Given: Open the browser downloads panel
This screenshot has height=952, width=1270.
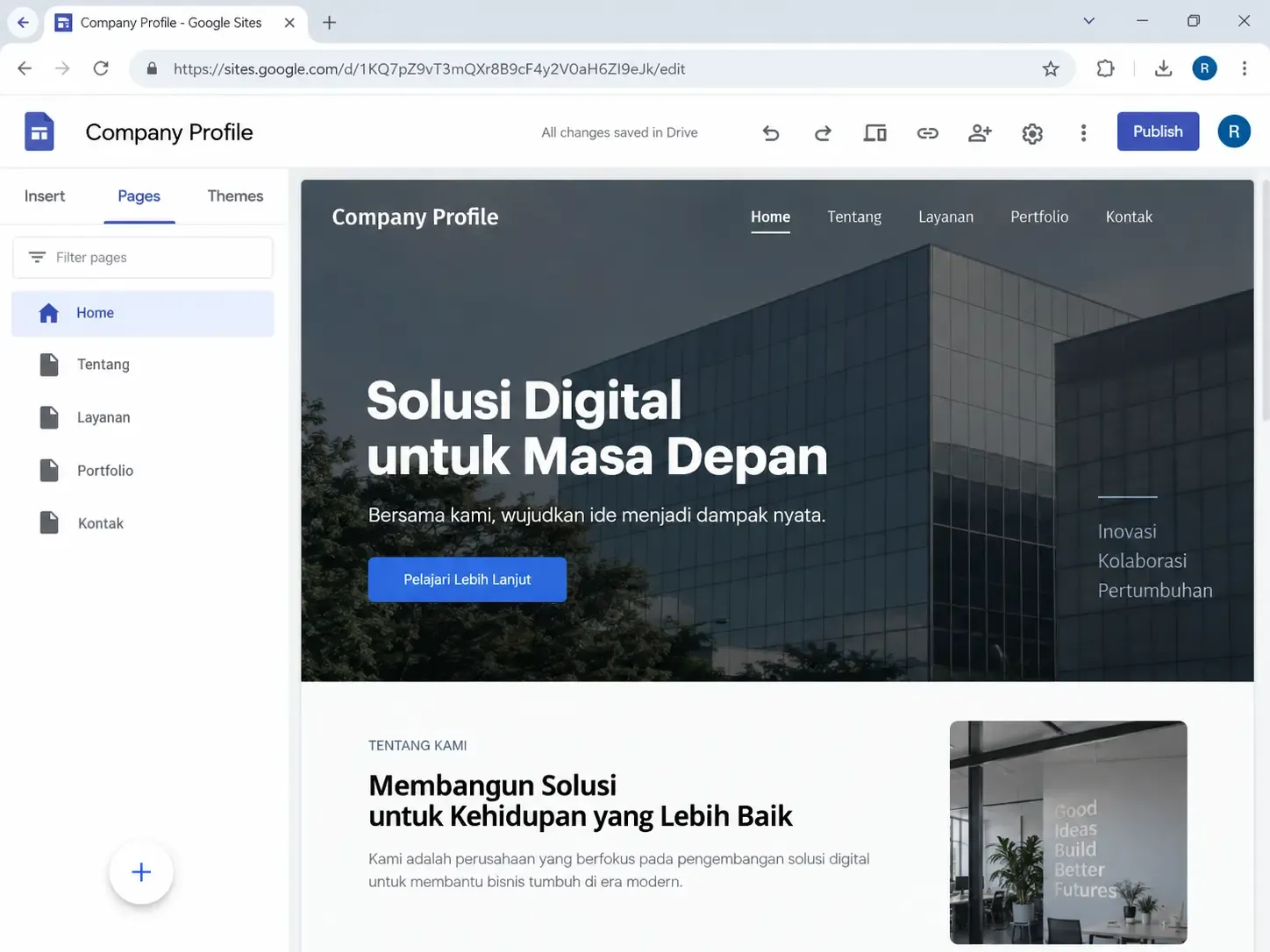Looking at the screenshot, I should pyautogui.click(x=1163, y=68).
